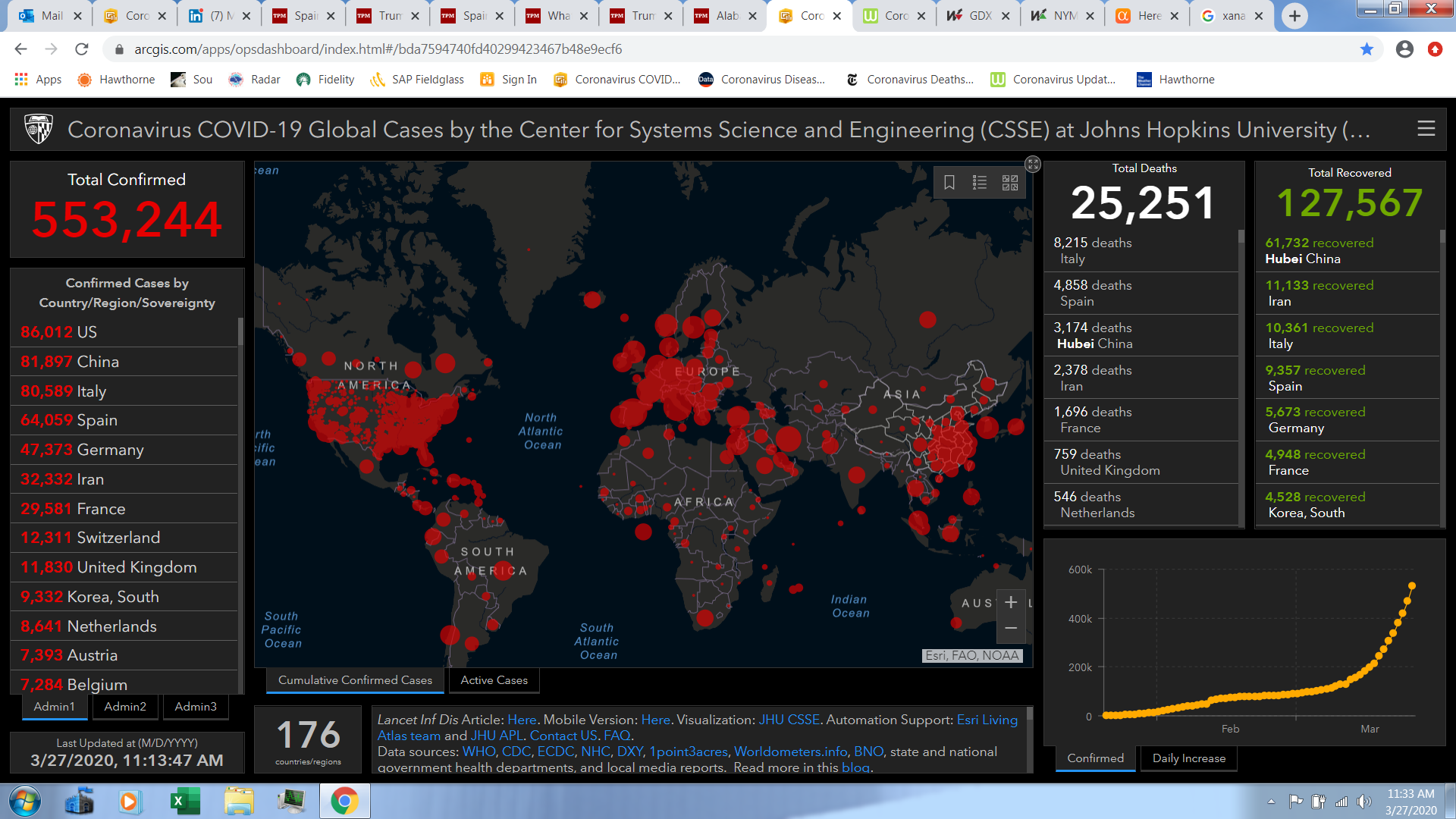Screen dimensions: 1456x819
Task: Zoom in on the map
Action: [x=1011, y=602]
